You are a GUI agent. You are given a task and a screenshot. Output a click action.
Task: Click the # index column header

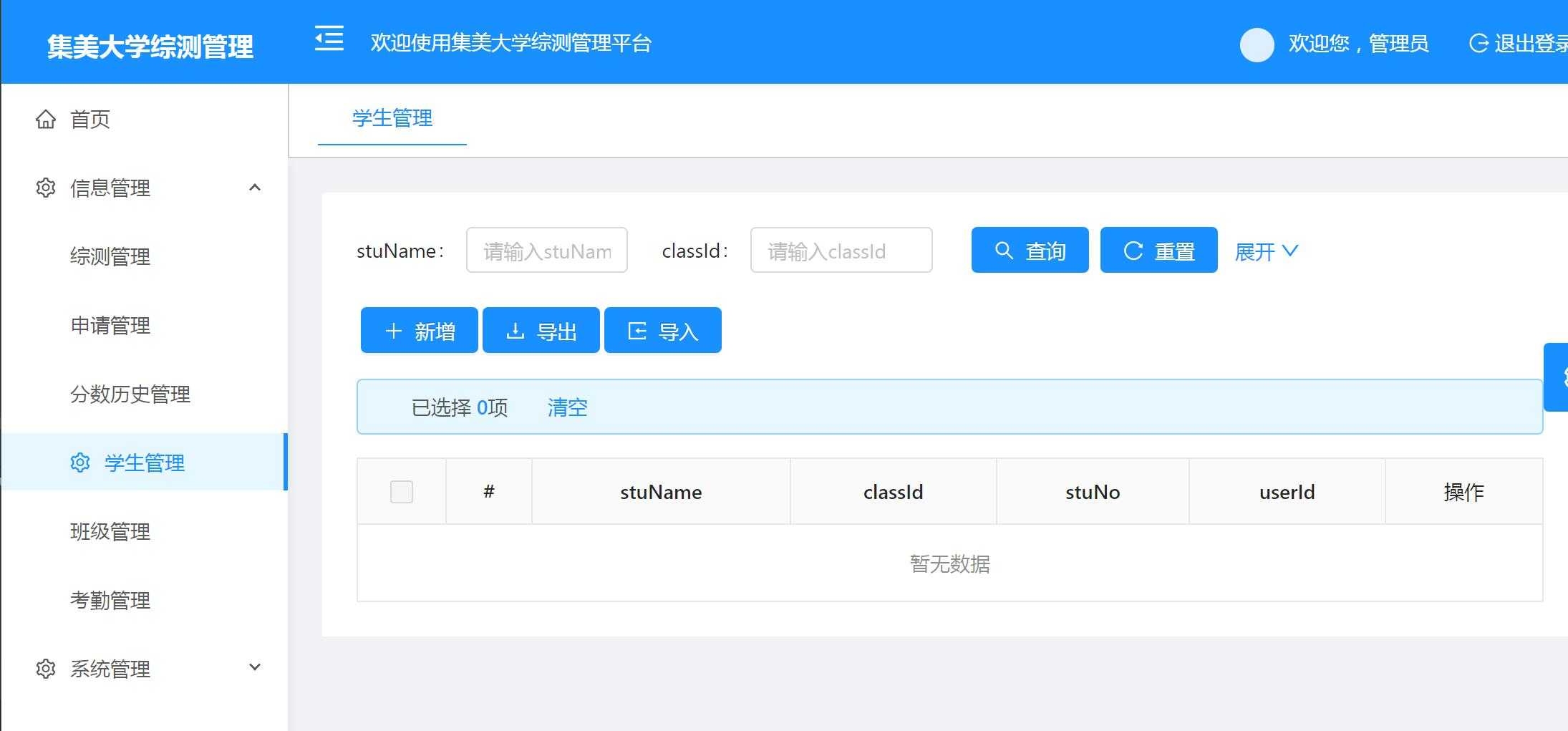[489, 491]
